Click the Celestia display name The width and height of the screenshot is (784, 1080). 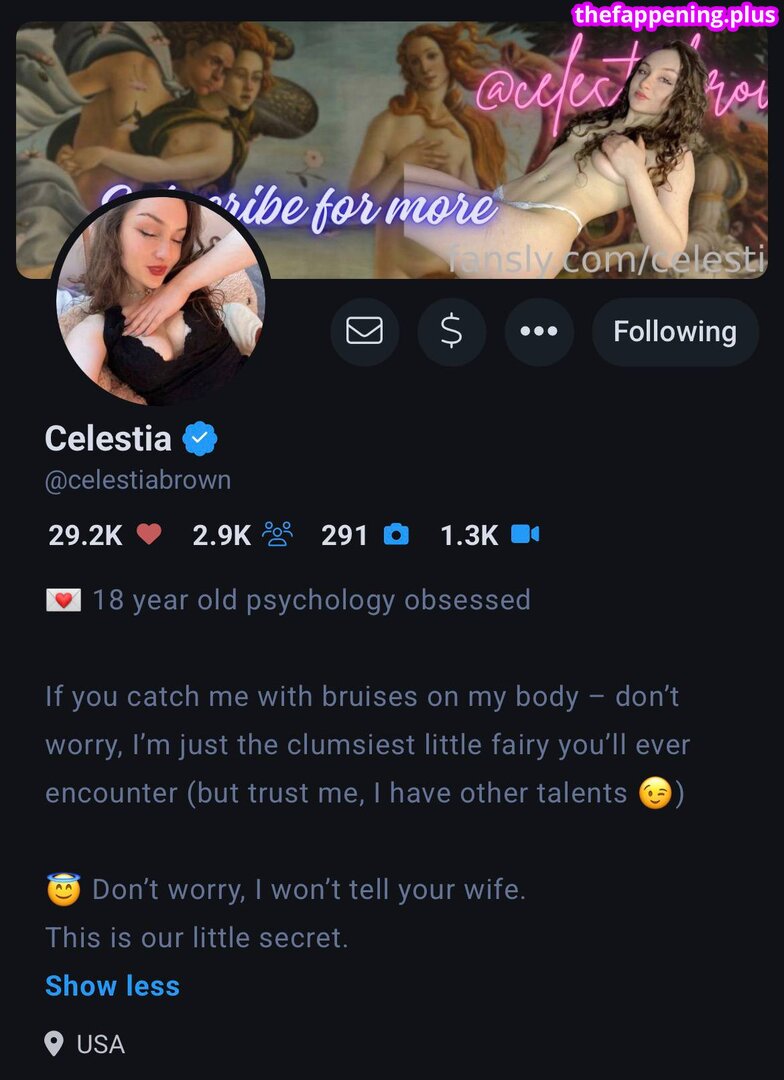[108, 438]
